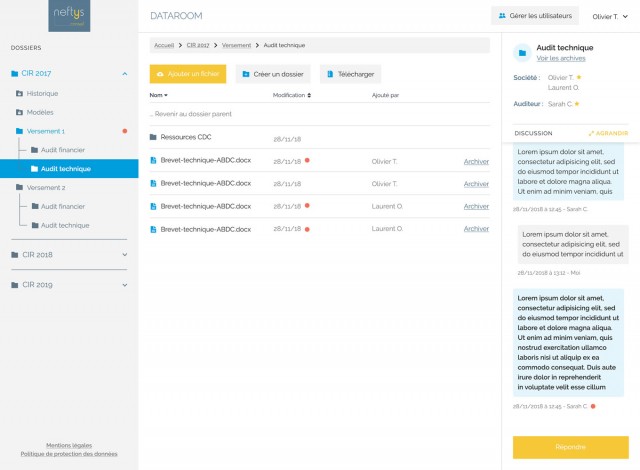This screenshot has height=470, width=640.
Task: Expand the CIR 2018 folder
Action: (x=124, y=255)
